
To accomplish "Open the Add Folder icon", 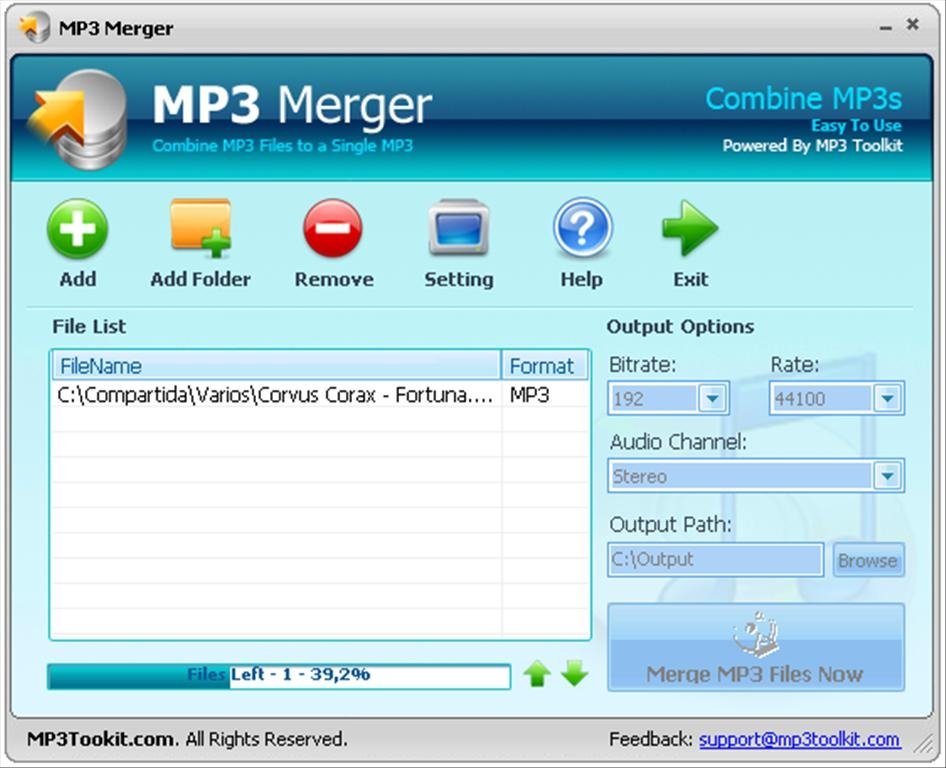I will 200,228.
